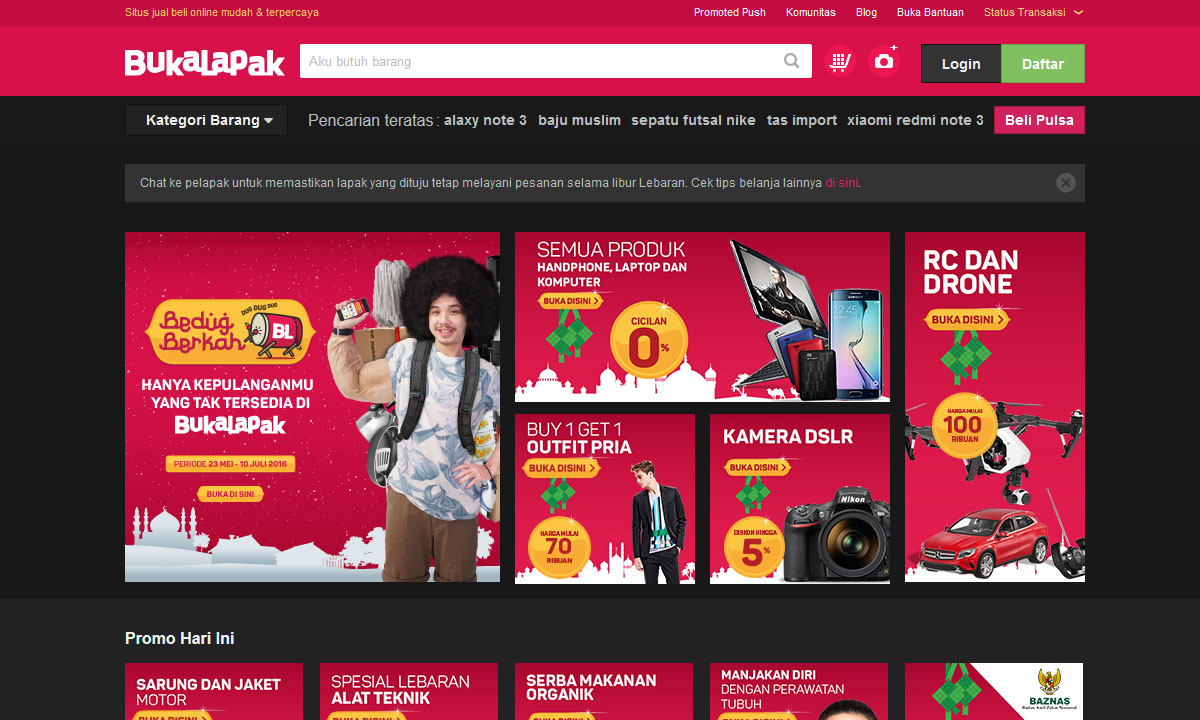Viewport: 1200px width, 720px height.
Task: Click the Pencarian teratas label
Action: pos(372,120)
